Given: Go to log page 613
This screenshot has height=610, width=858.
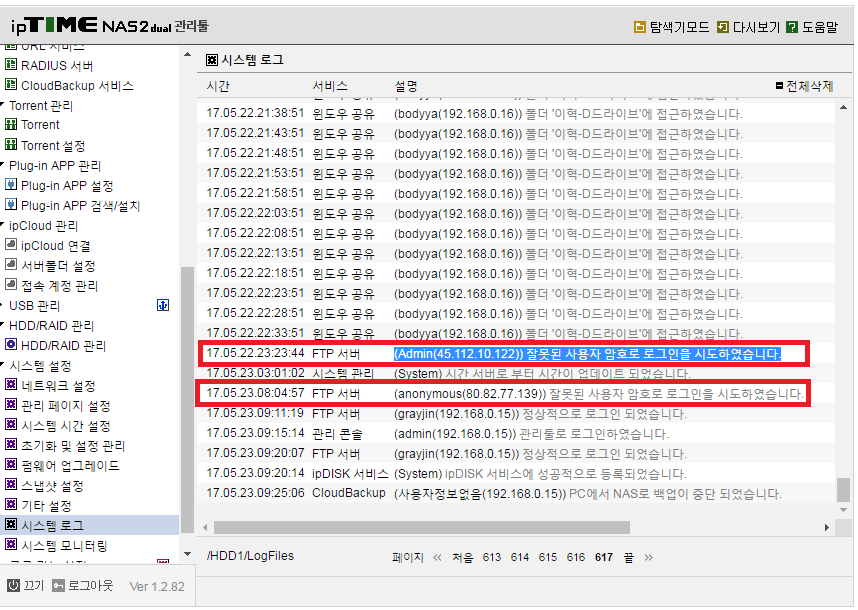Looking at the screenshot, I should point(491,557).
